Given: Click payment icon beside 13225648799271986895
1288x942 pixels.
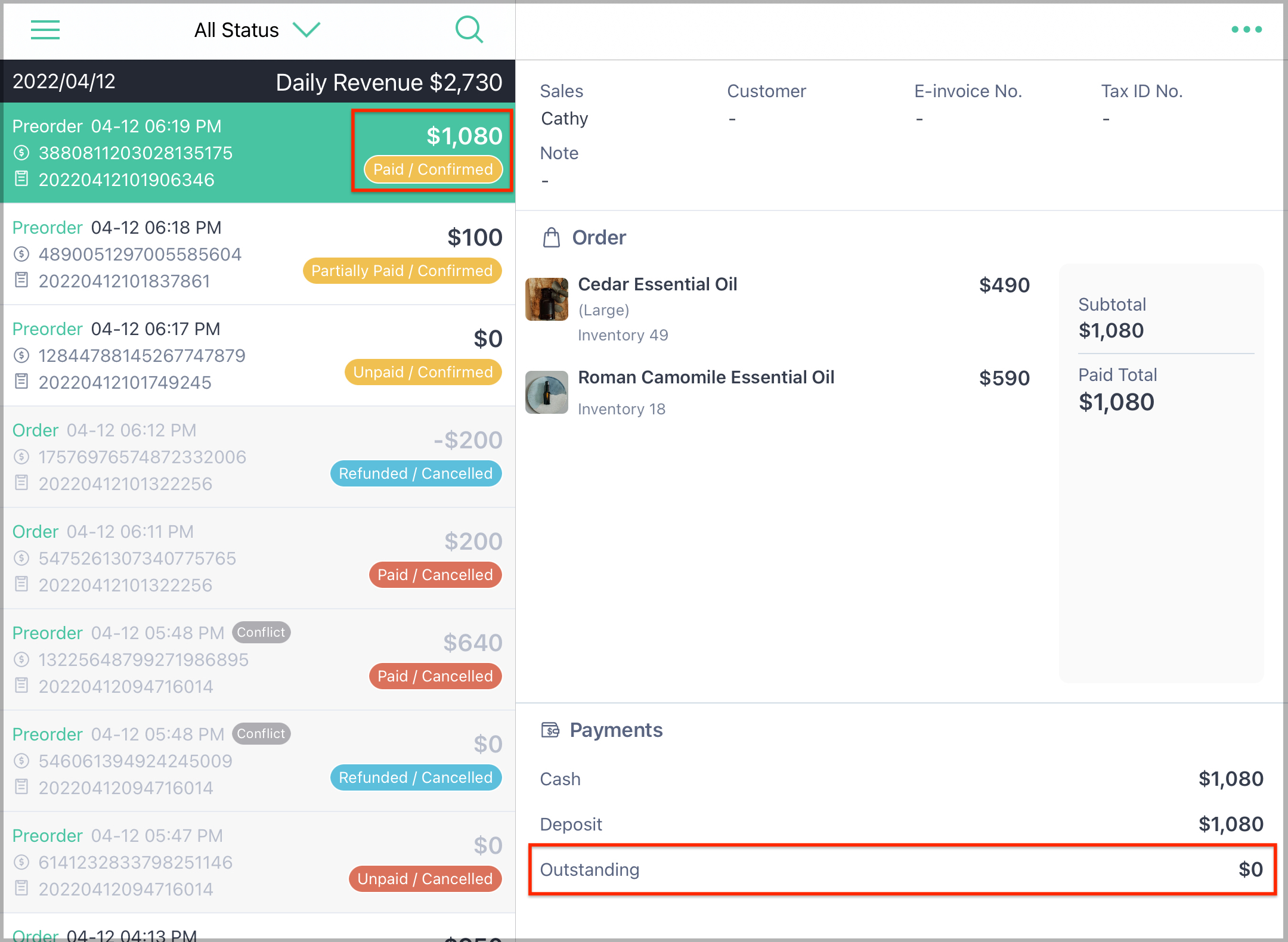Looking at the screenshot, I should 21,659.
